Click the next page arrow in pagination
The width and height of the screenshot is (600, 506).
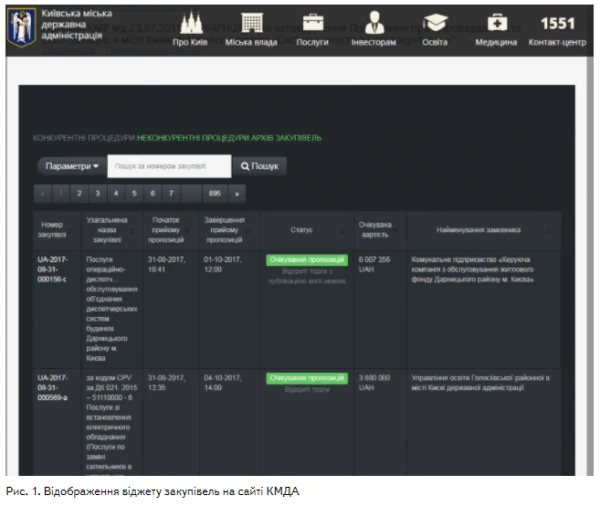237,193
